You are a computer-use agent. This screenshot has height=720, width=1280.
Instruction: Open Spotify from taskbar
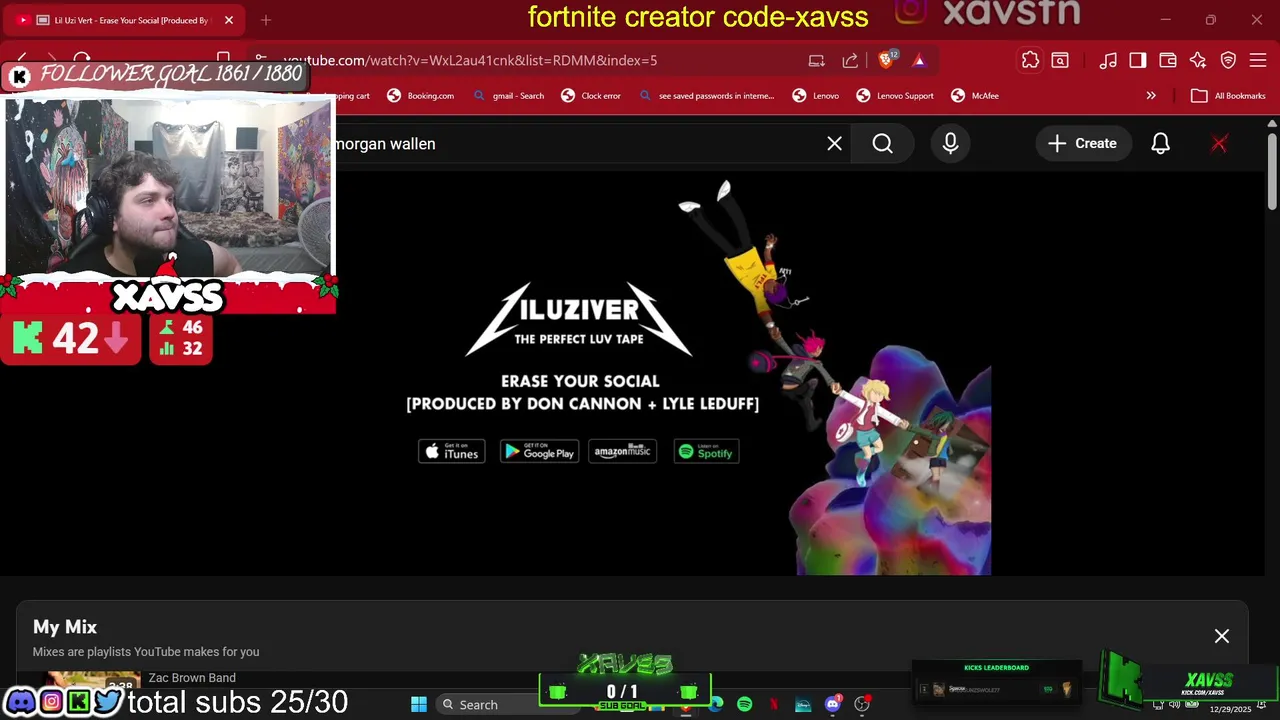[745, 705]
